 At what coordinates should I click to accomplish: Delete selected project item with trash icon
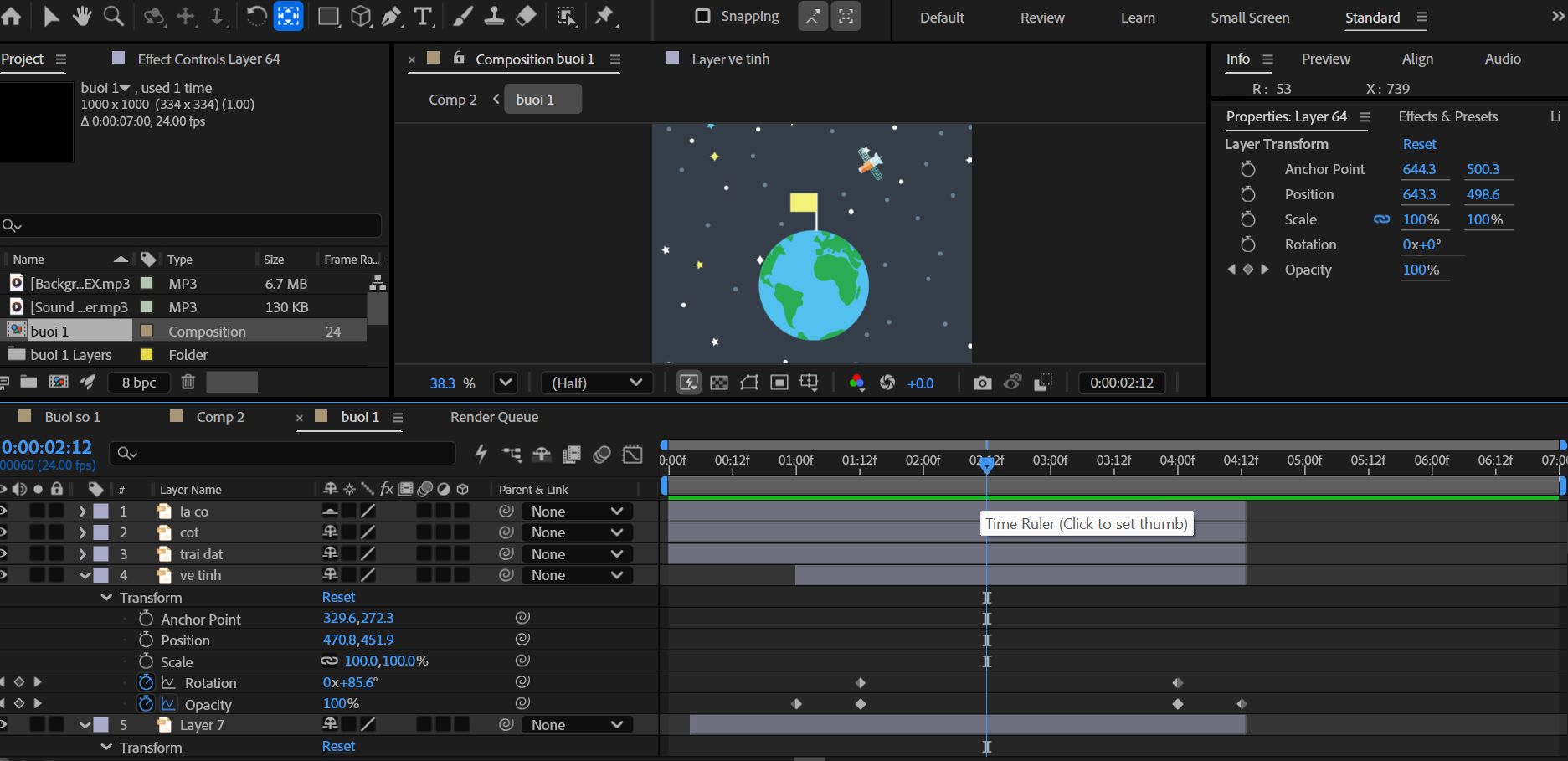tap(188, 382)
